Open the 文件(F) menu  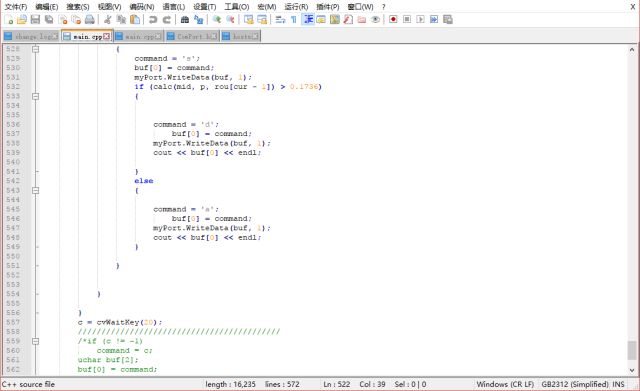(x=16, y=7)
